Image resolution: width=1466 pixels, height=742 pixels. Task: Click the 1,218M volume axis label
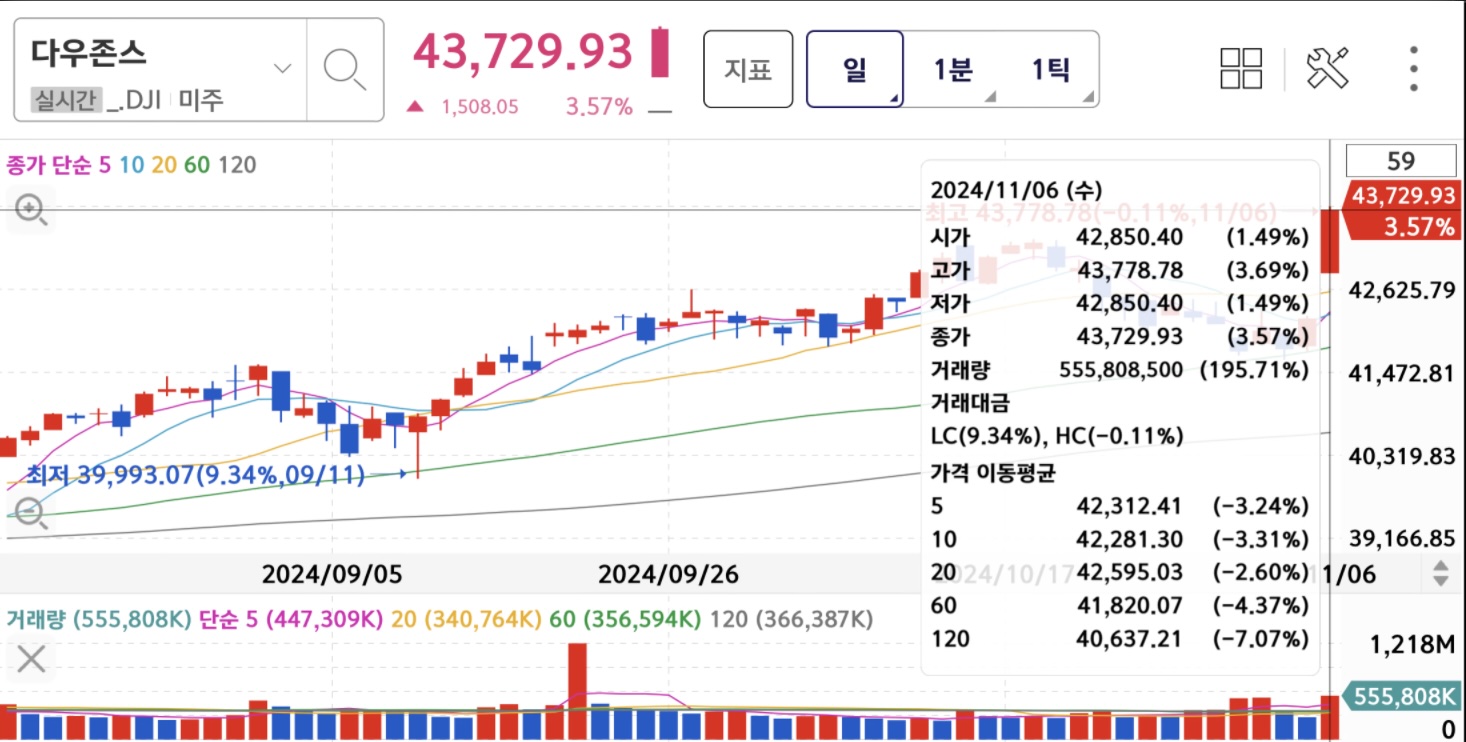1413,646
